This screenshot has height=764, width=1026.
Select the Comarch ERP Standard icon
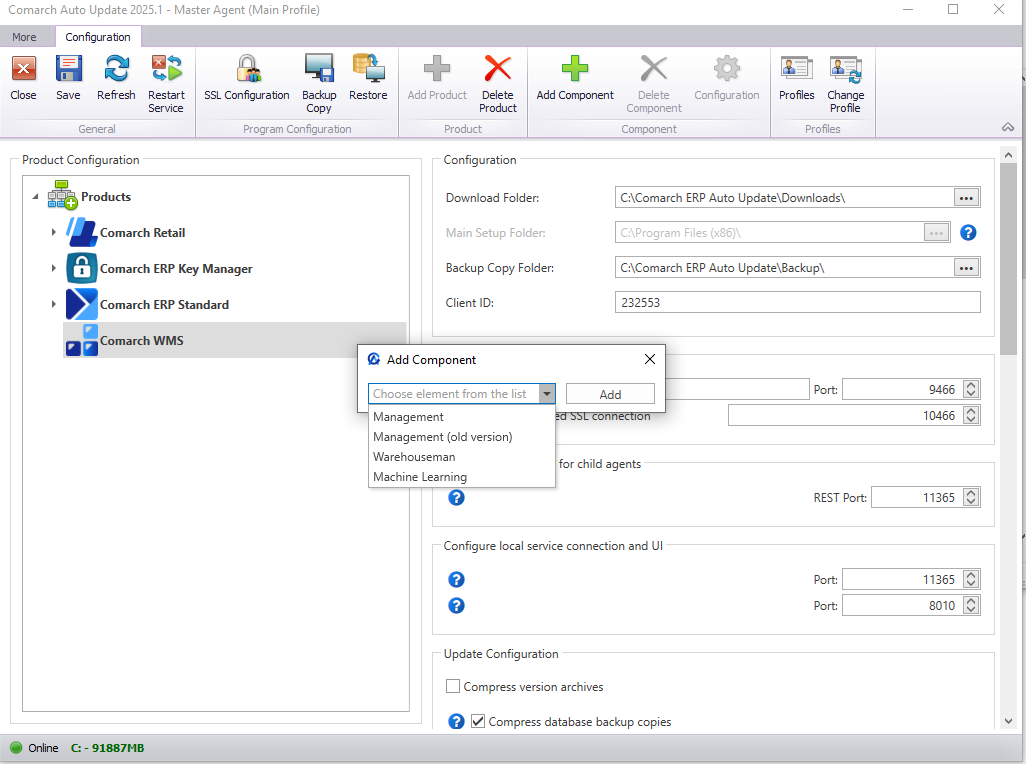(x=82, y=304)
